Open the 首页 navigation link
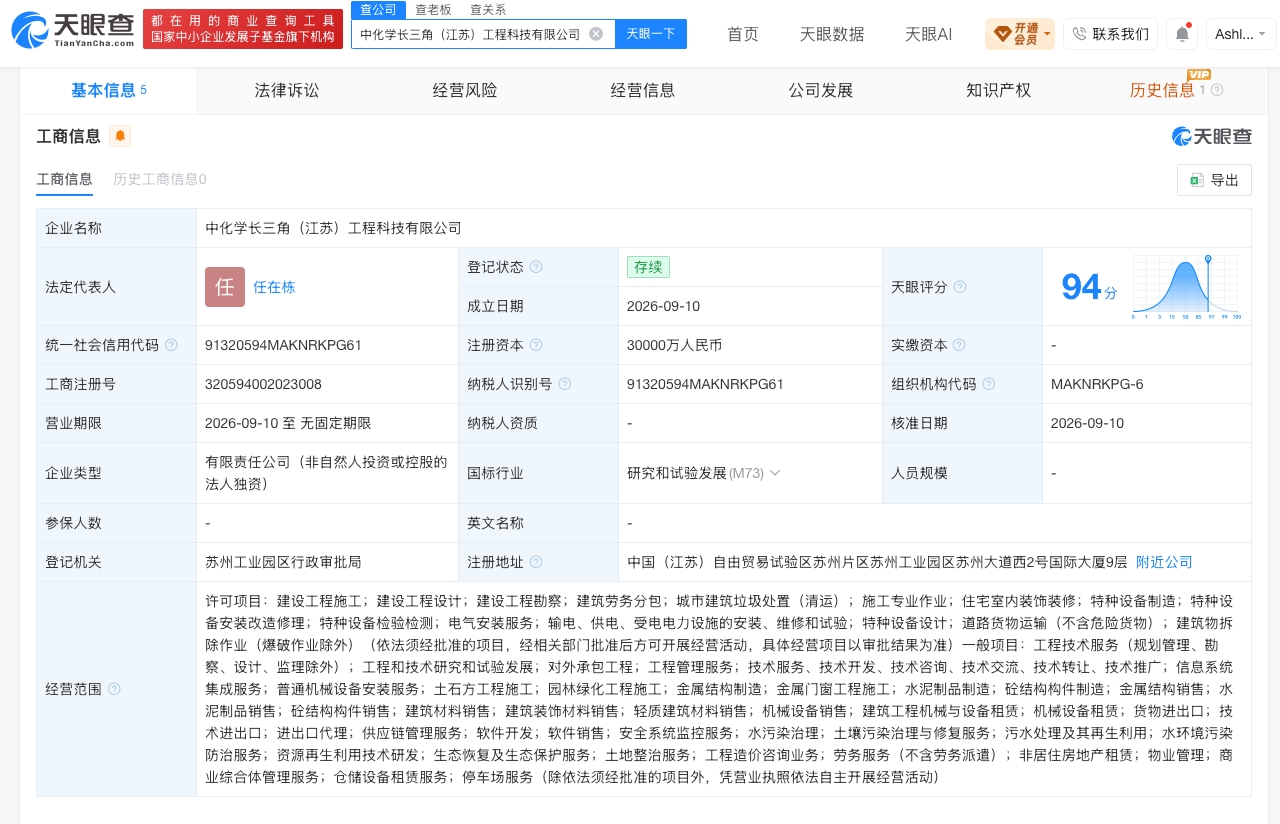1280x824 pixels. coord(743,34)
